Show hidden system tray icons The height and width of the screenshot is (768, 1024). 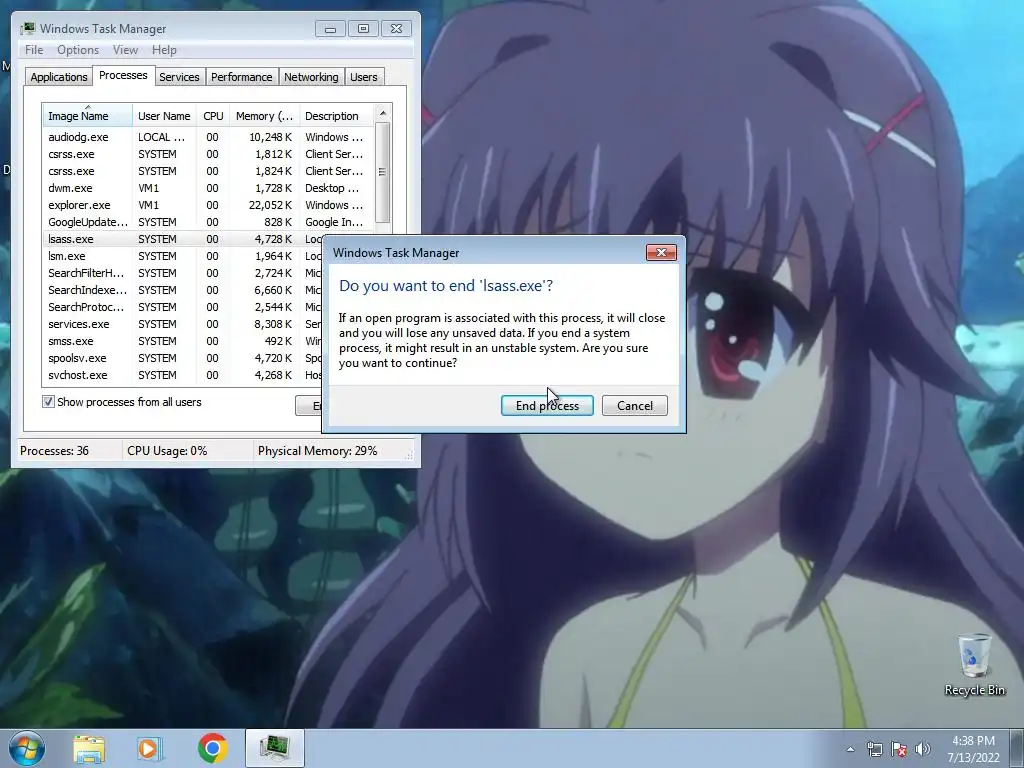[850, 749]
